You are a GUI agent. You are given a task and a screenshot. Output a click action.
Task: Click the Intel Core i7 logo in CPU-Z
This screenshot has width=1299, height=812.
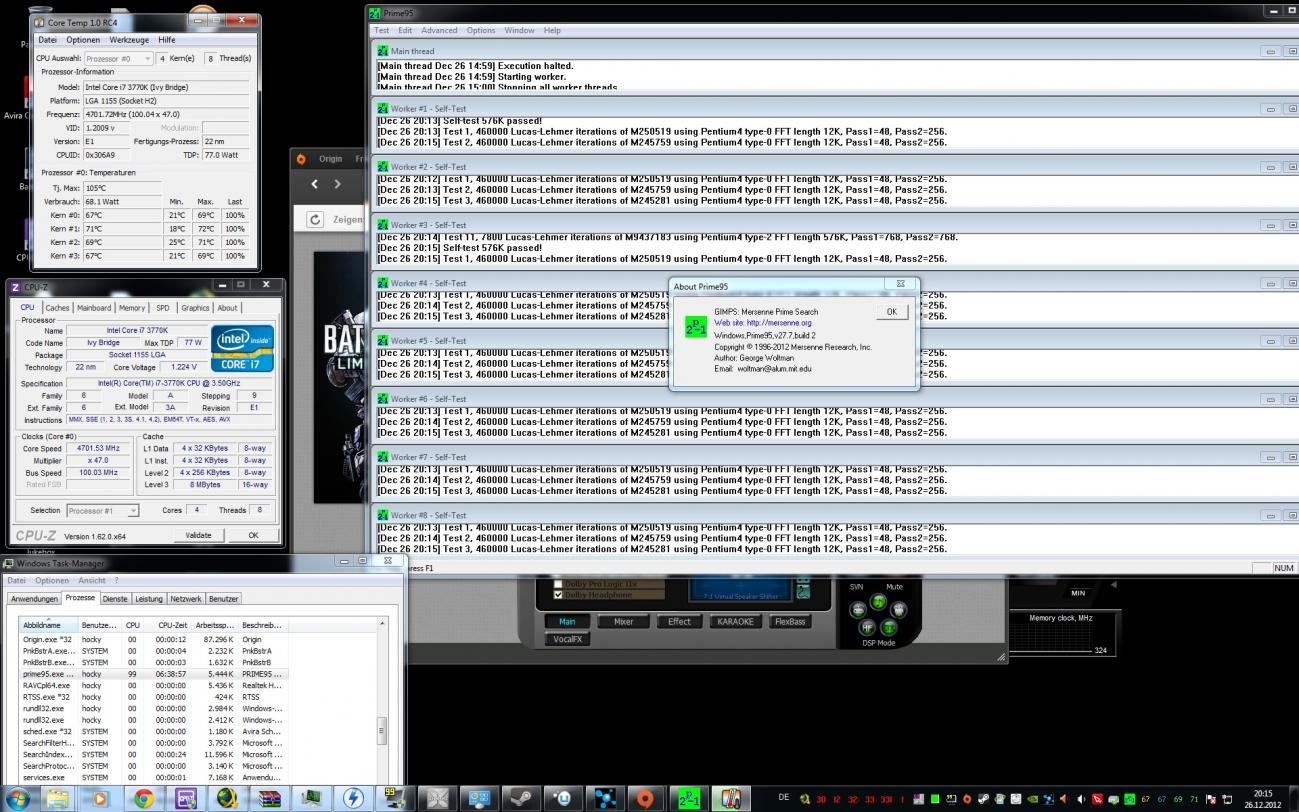click(x=243, y=347)
